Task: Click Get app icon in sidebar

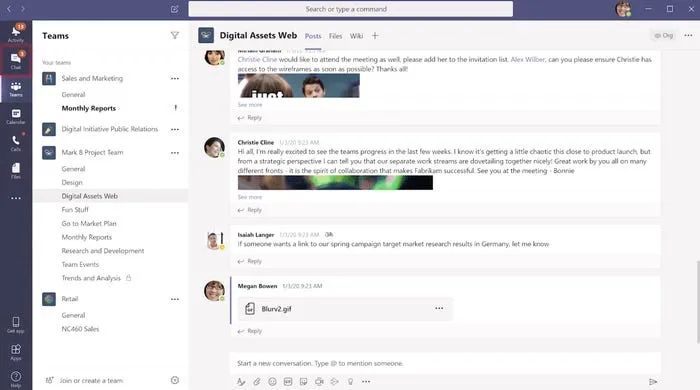Action: coord(16,325)
